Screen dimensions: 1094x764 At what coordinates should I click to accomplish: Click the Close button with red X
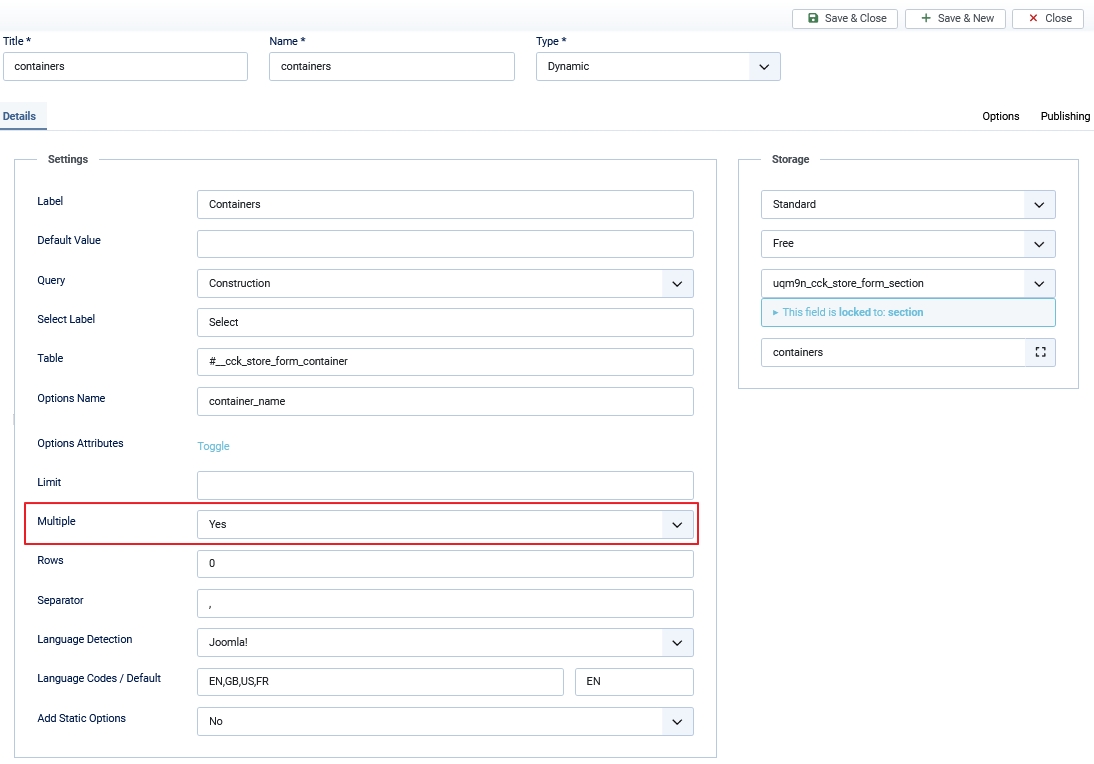pyautogui.click(x=1048, y=18)
